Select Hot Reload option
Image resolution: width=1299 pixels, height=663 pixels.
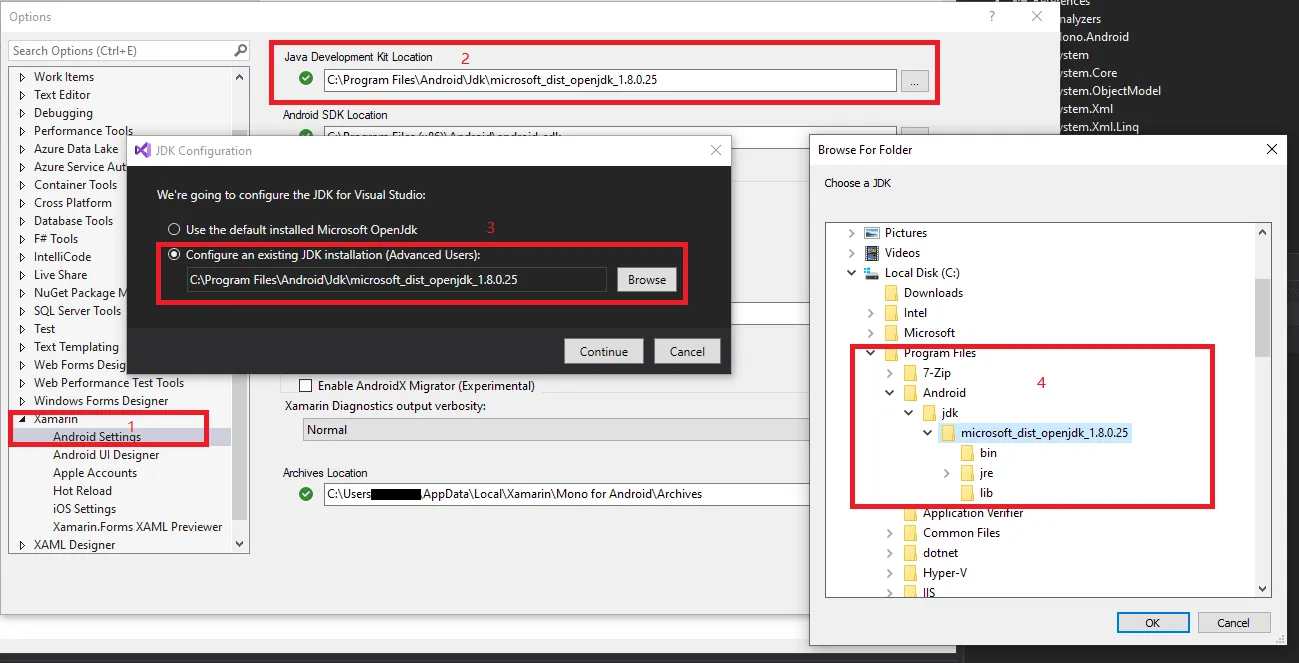coord(82,491)
